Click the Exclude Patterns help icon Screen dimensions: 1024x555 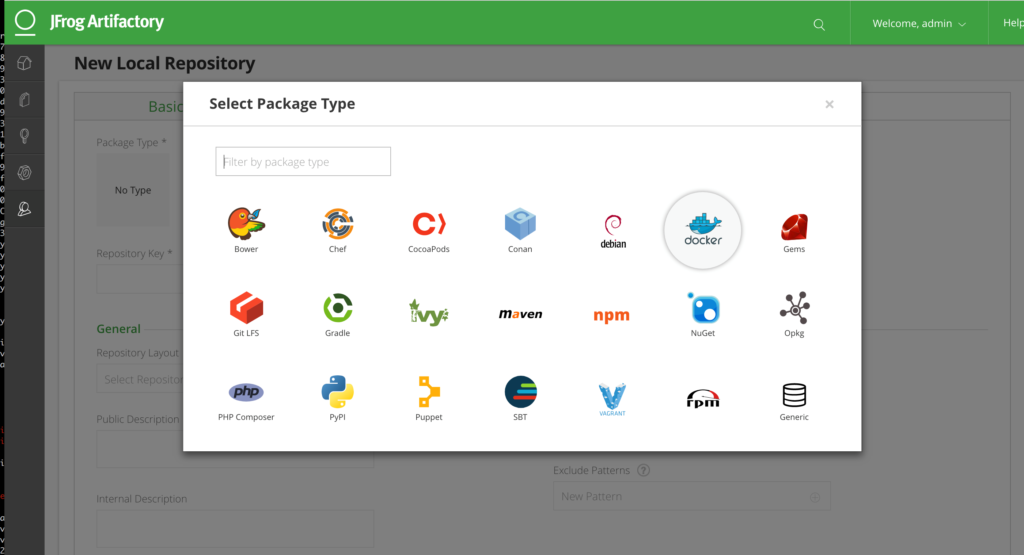pyautogui.click(x=644, y=470)
